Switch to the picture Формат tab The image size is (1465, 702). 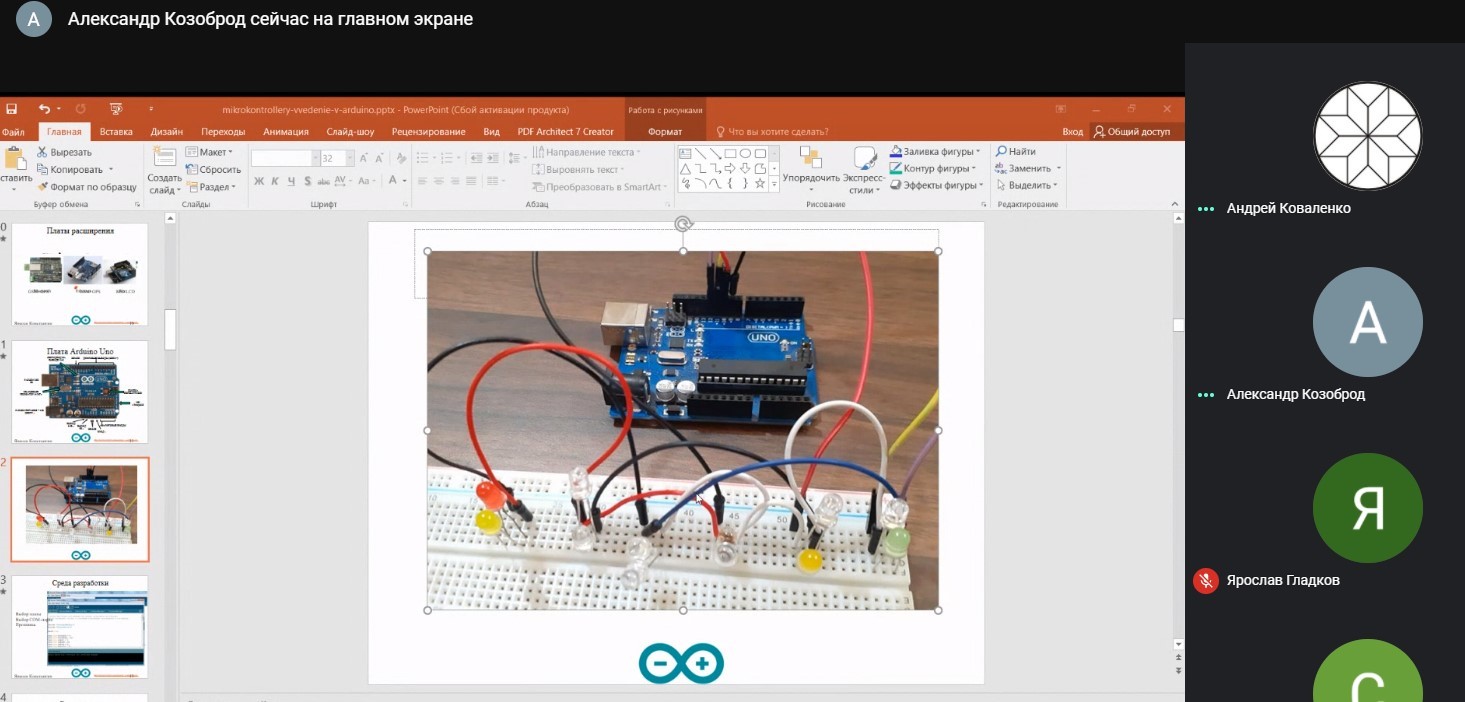[x=665, y=132]
